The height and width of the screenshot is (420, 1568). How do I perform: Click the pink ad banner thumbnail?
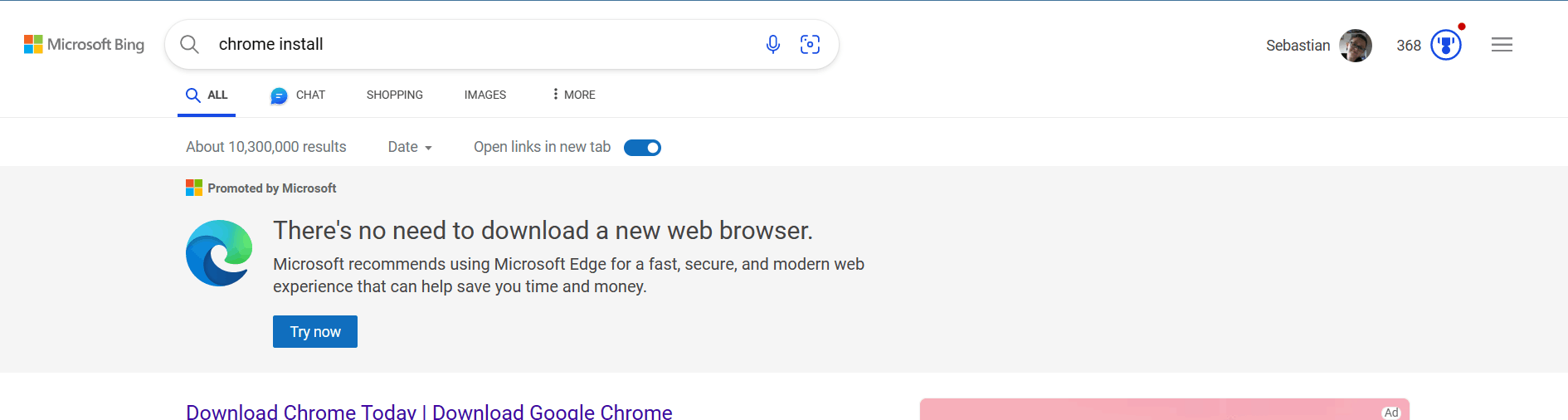pos(1164,409)
